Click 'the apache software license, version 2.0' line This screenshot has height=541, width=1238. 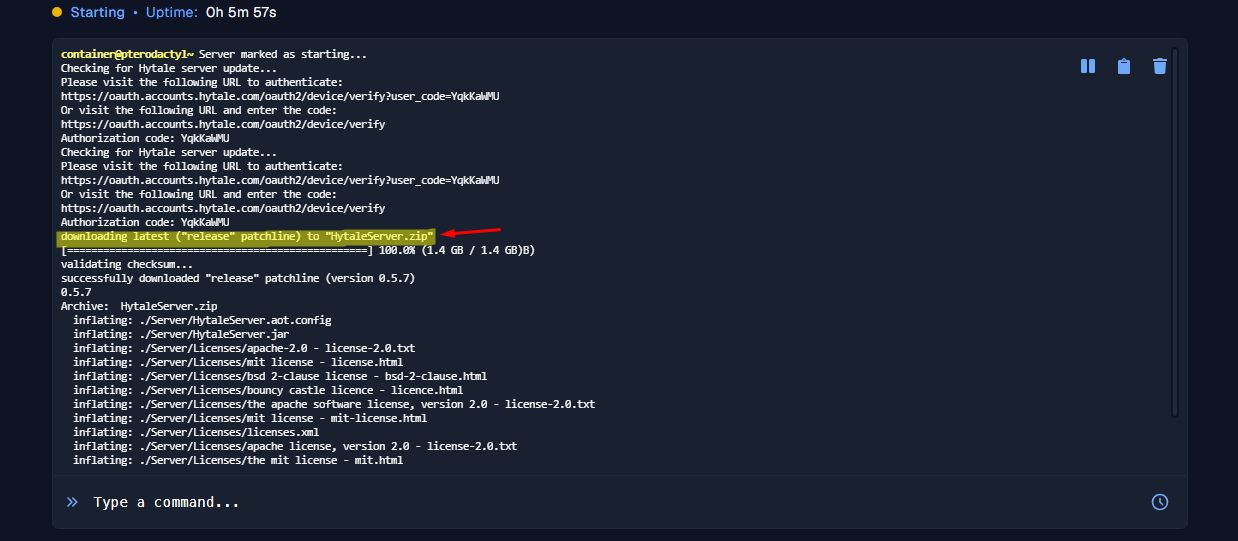pos(334,404)
